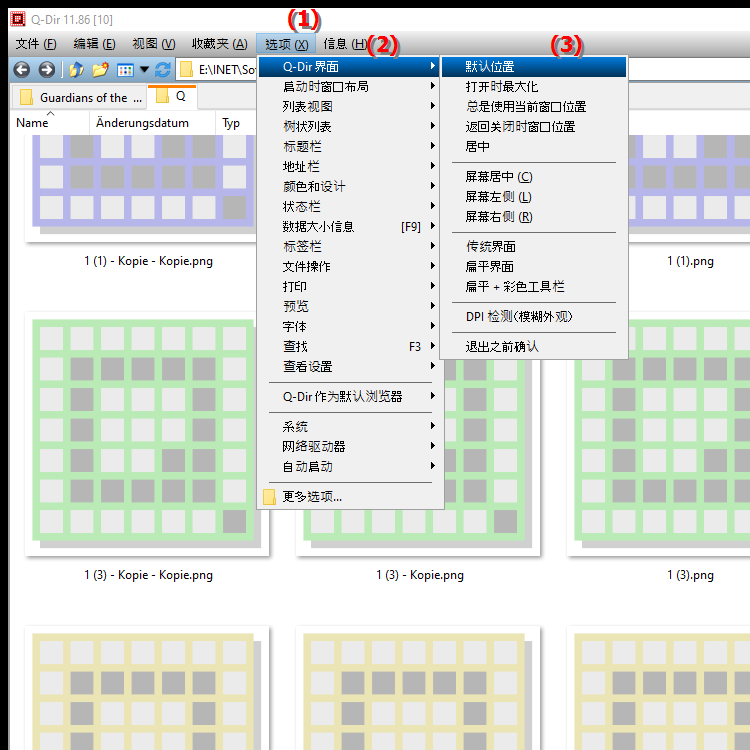This screenshot has height=750, width=750.
Task: Open the 查找 F3 submenu
Action: tap(350, 346)
